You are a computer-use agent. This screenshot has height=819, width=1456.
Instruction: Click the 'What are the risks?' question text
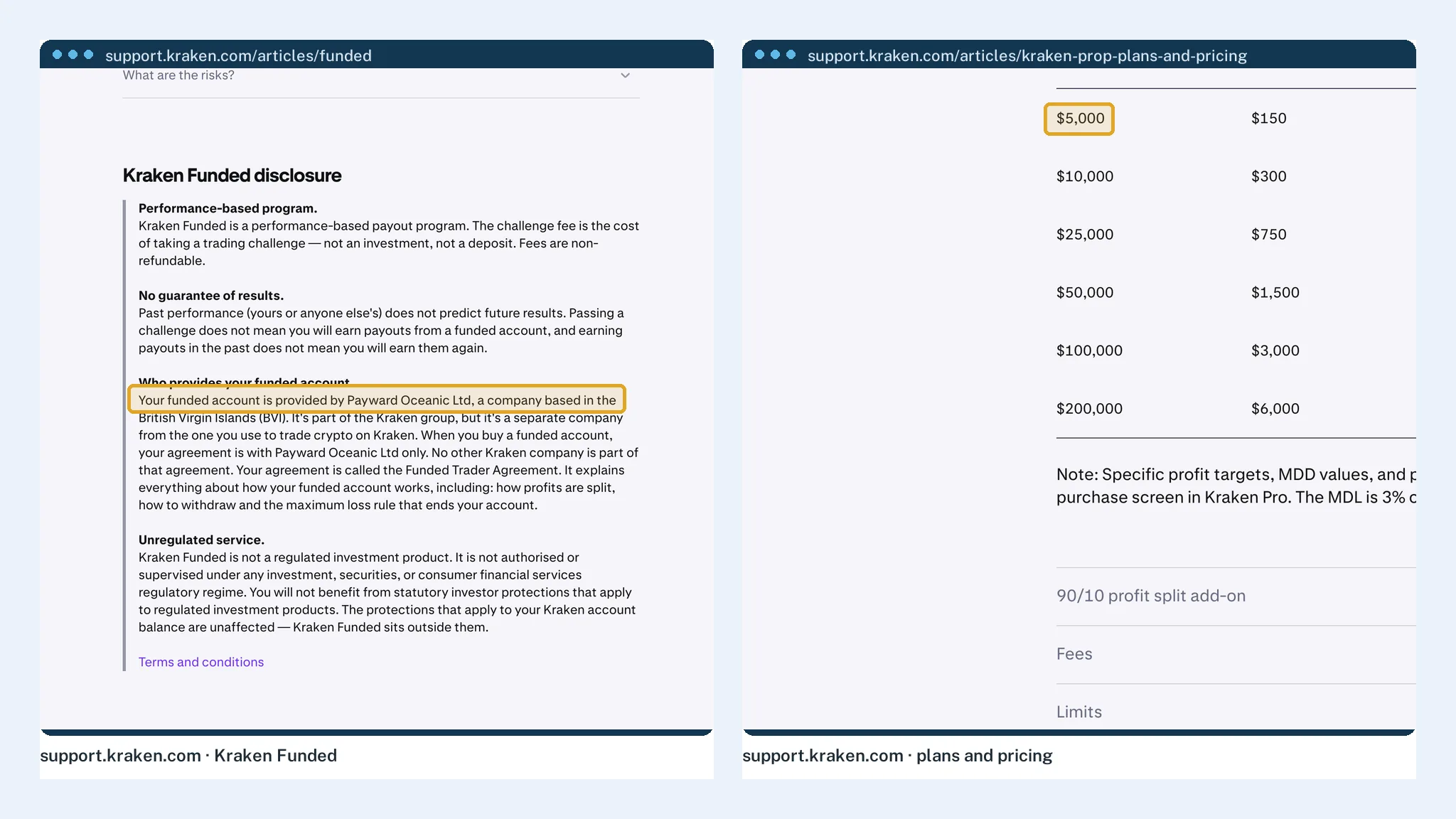coord(178,75)
